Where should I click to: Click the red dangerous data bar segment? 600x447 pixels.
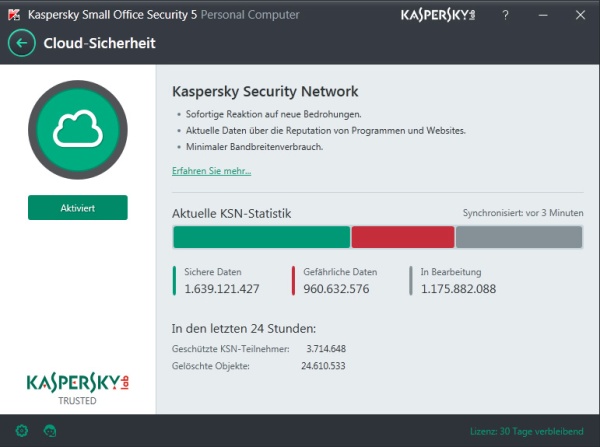[403, 237]
